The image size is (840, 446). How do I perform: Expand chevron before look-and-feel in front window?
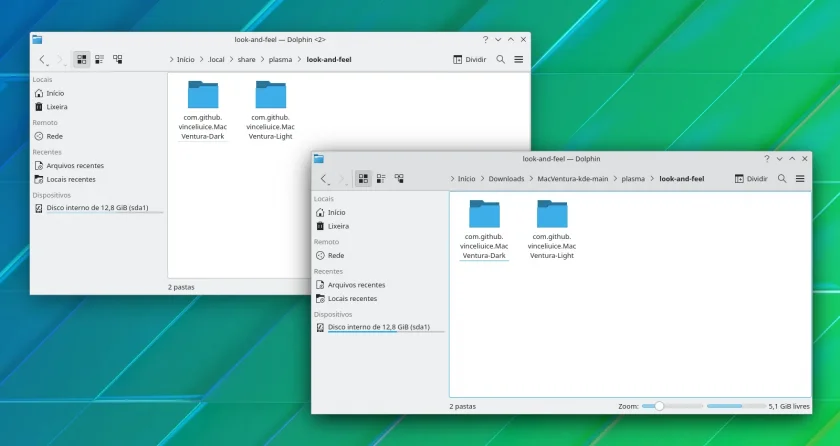click(x=653, y=179)
